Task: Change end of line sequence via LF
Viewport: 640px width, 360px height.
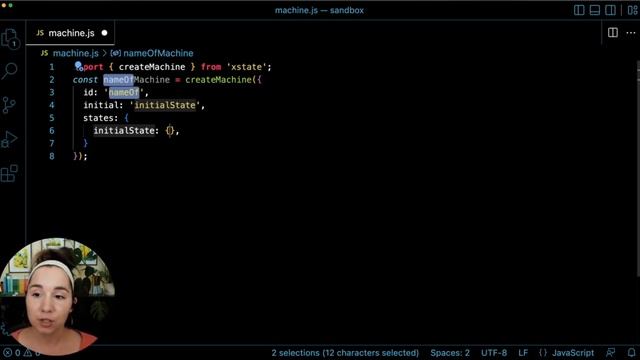Action: [523, 353]
